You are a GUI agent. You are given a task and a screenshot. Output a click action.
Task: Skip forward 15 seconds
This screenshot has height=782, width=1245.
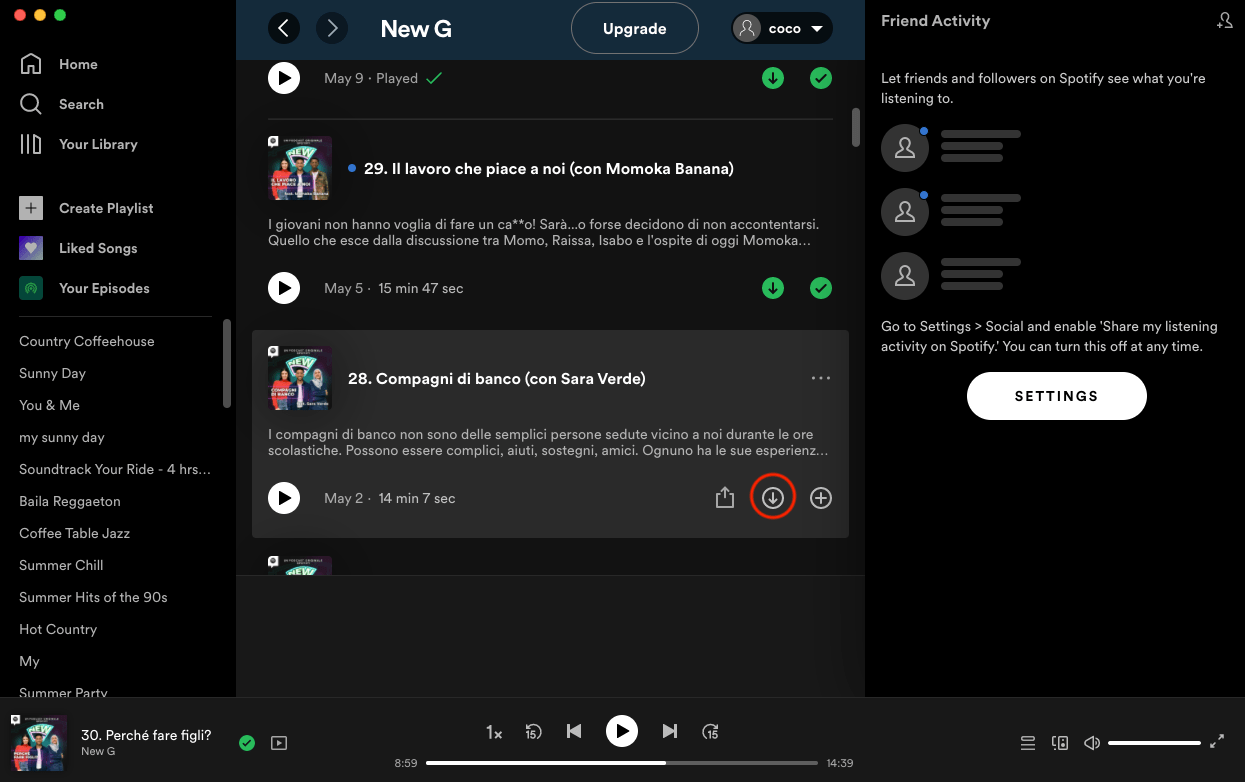pyautogui.click(x=710, y=732)
